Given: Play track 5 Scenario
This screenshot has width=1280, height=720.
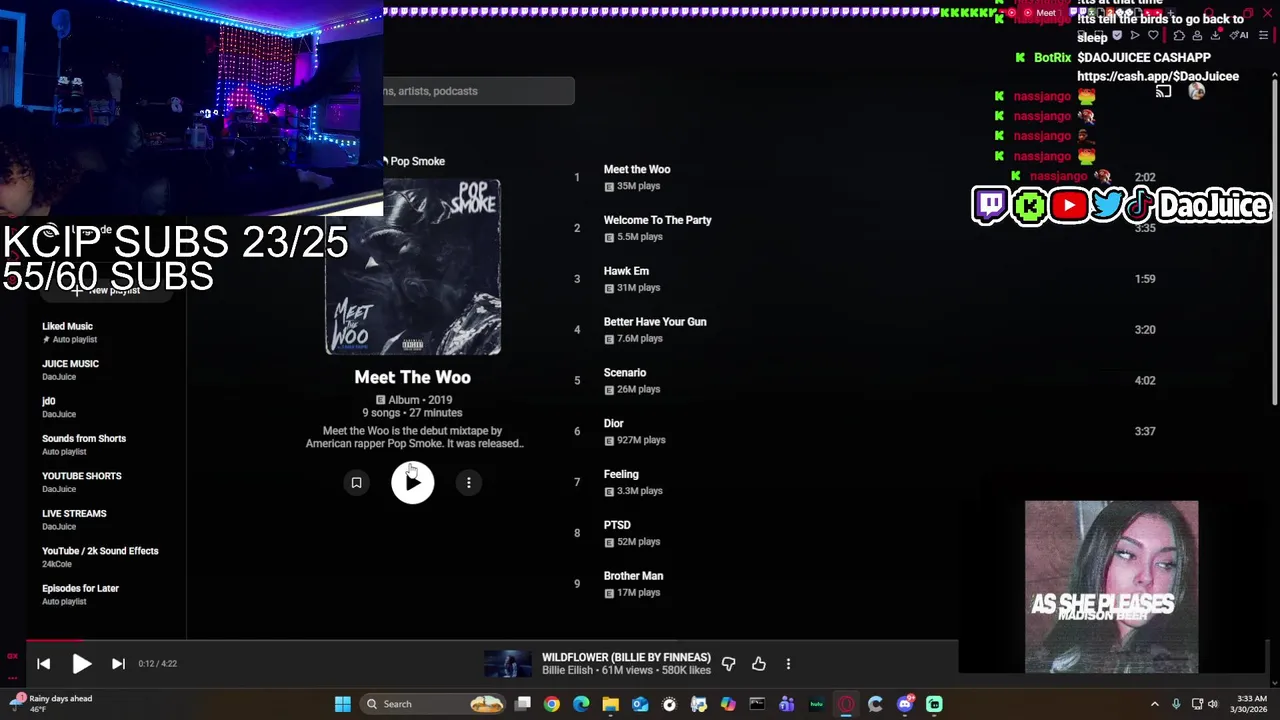Looking at the screenshot, I should pyautogui.click(x=625, y=373).
